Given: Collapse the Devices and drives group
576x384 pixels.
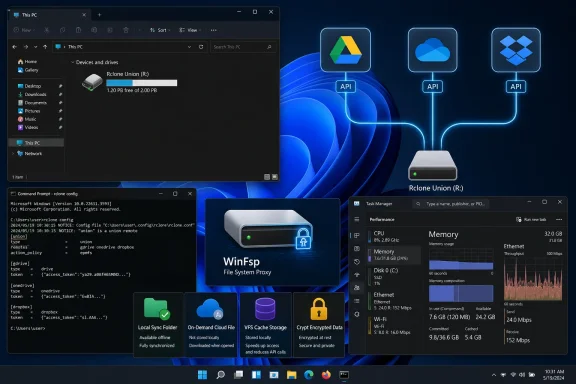Looking at the screenshot, I should pos(72,62).
